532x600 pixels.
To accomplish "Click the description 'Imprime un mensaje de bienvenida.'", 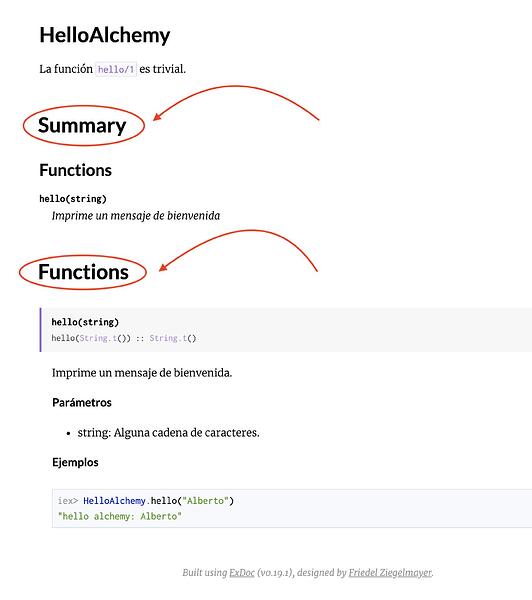I will pos(142,373).
